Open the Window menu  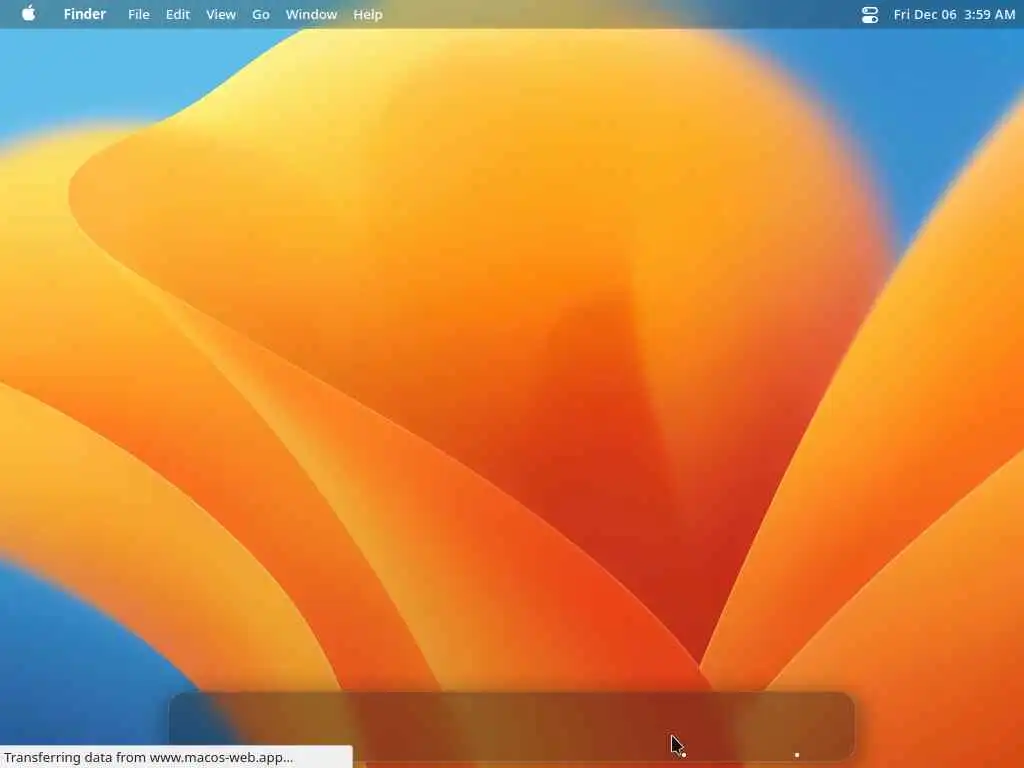point(312,14)
